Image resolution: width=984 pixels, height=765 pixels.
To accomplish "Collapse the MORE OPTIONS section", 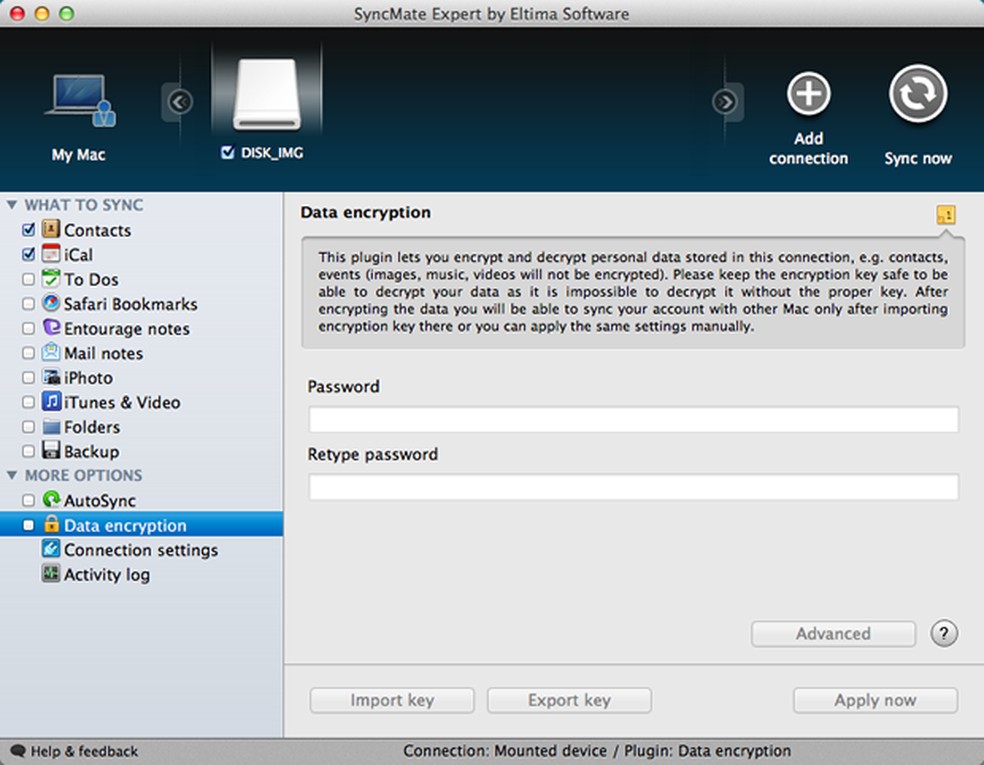I will click(x=12, y=476).
